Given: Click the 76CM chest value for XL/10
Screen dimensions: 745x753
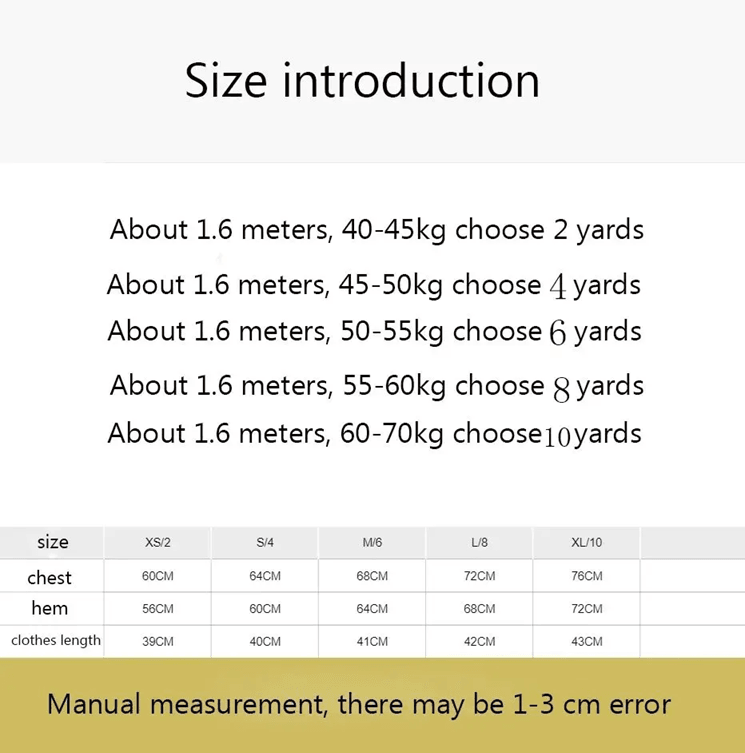Looking at the screenshot, I should (x=586, y=576).
